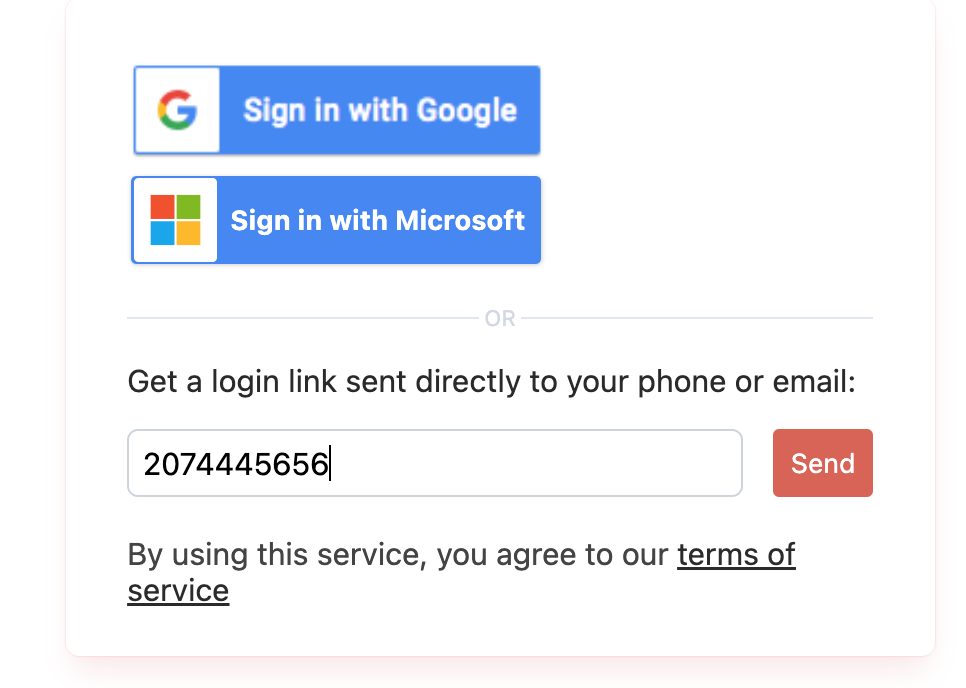Image resolution: width=966 pixels, height=688 pixels.
Task: Click the underlined word "service" on the last line
Action: point(178,590)
